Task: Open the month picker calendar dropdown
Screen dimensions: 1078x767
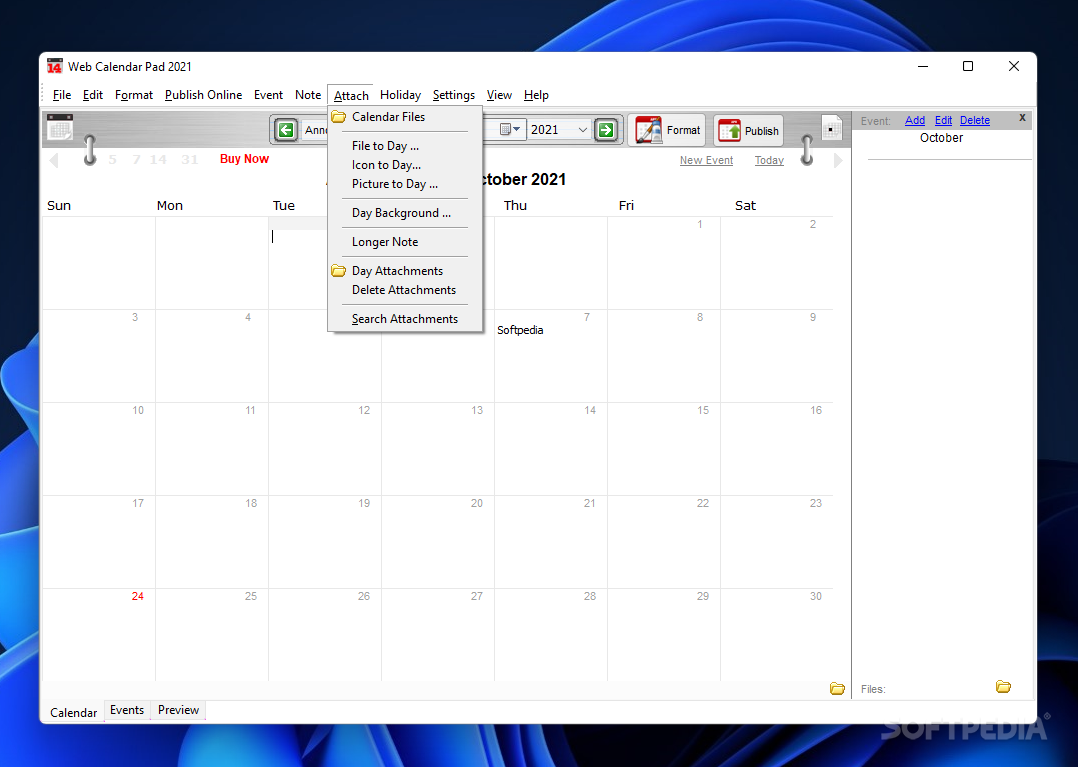Action: pos(509,130)
